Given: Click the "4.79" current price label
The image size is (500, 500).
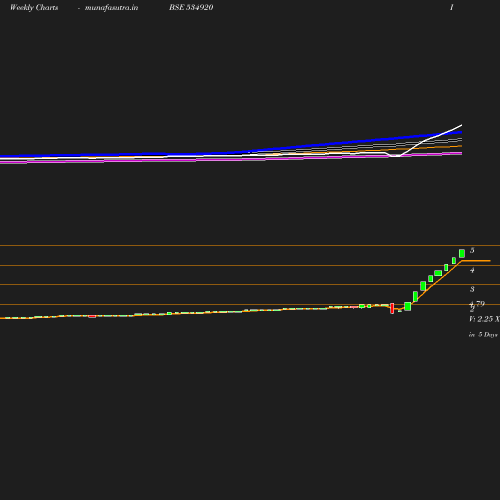Looking at the screenshot, I should (x=477, y=304).
